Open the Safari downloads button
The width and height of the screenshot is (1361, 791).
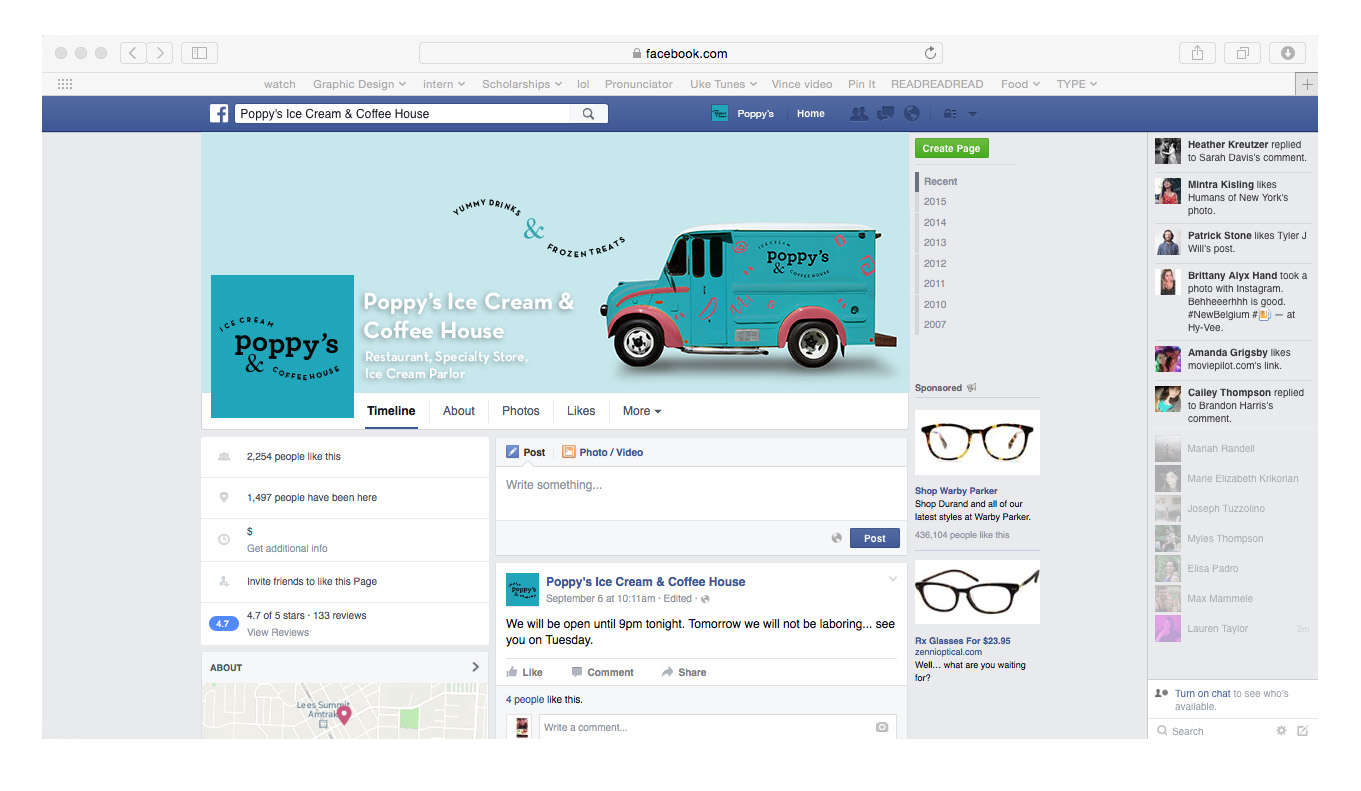pos(1287,53)
